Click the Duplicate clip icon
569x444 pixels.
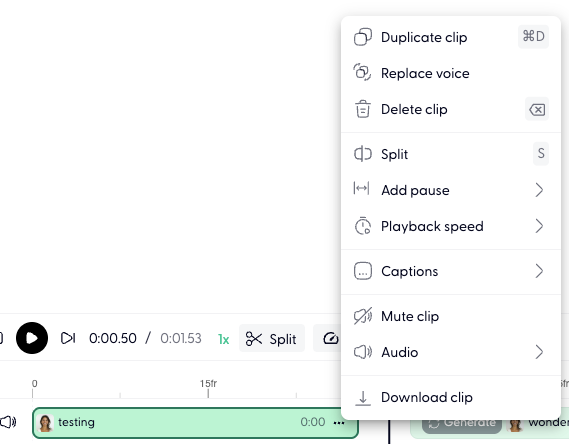coord(363,37)
